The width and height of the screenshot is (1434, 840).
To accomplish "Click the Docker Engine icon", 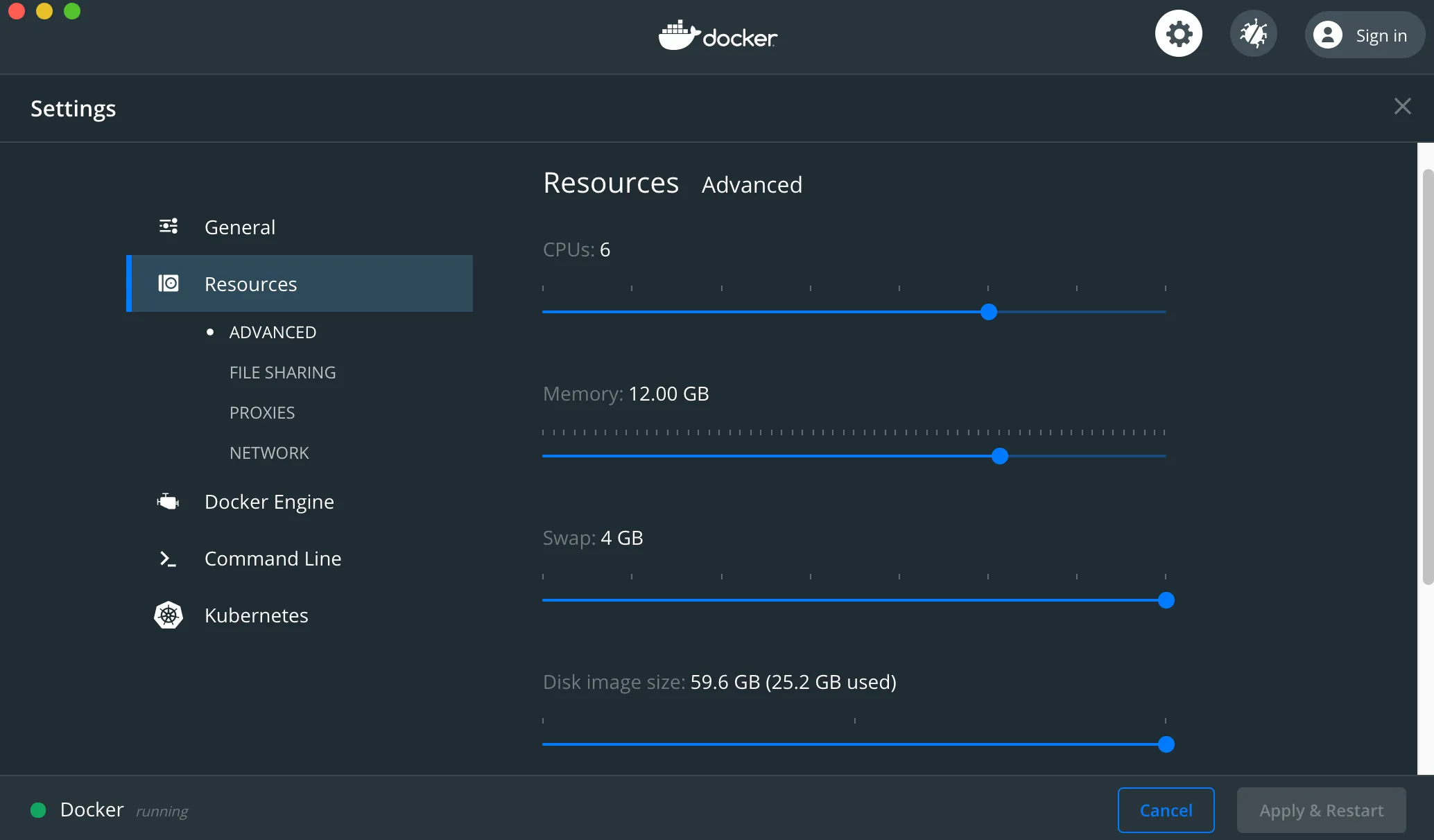I will [x=169, y=501].
